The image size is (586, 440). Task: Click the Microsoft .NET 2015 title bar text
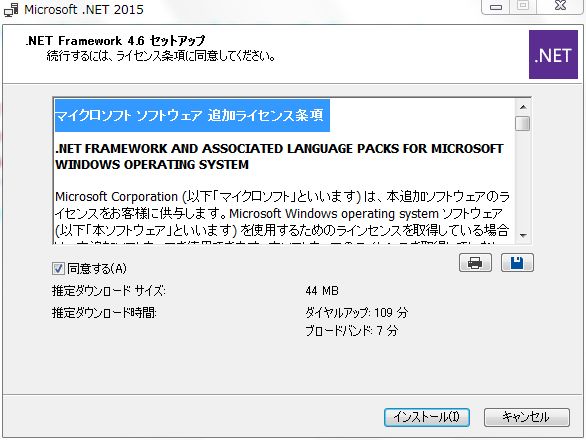[x=84, y=9]
